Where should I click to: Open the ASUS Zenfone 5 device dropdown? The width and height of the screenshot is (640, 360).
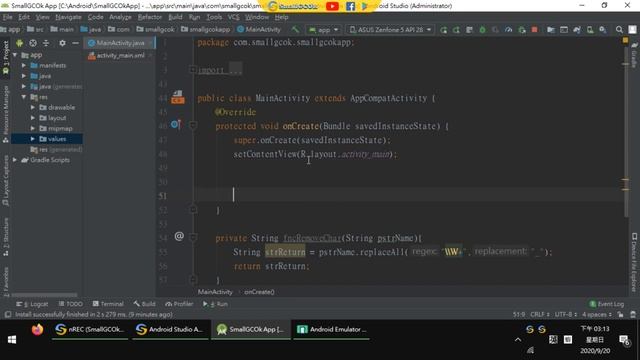[389, 30]
